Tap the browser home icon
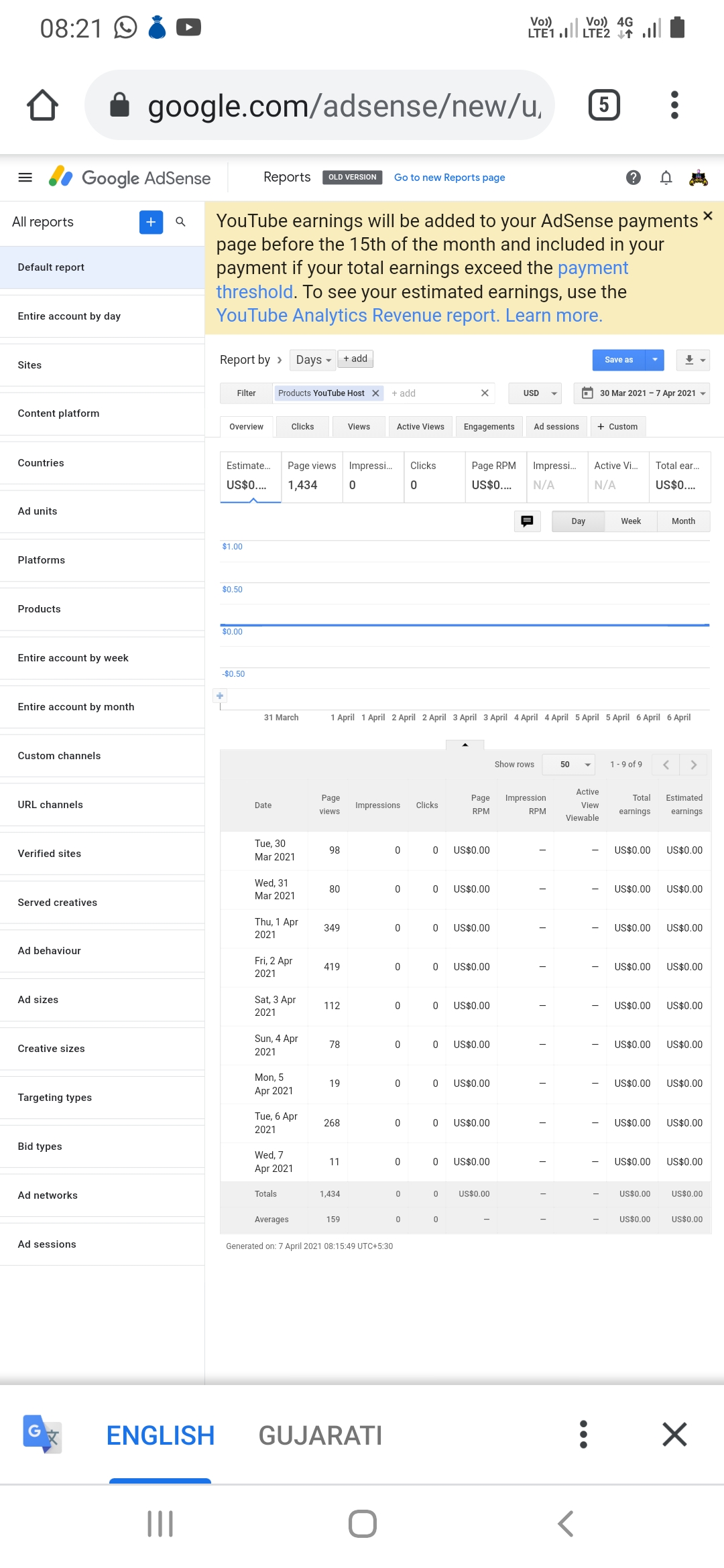 42,105
